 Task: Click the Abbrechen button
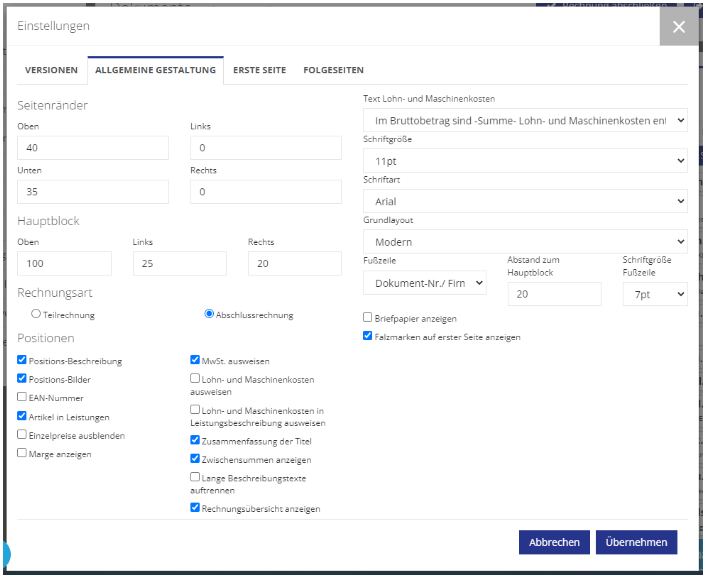[x=556, y=543]
